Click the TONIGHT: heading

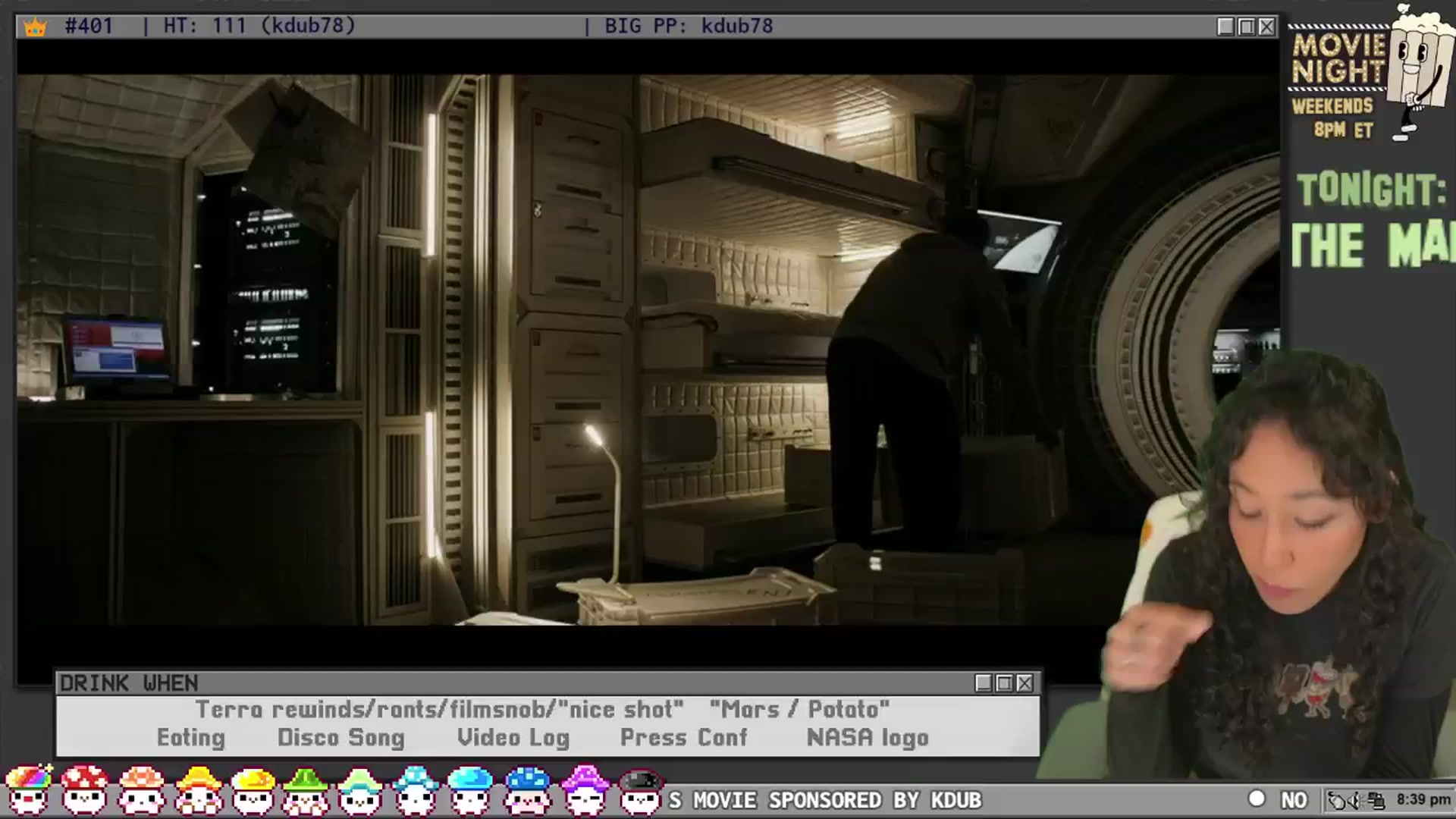1371,190
